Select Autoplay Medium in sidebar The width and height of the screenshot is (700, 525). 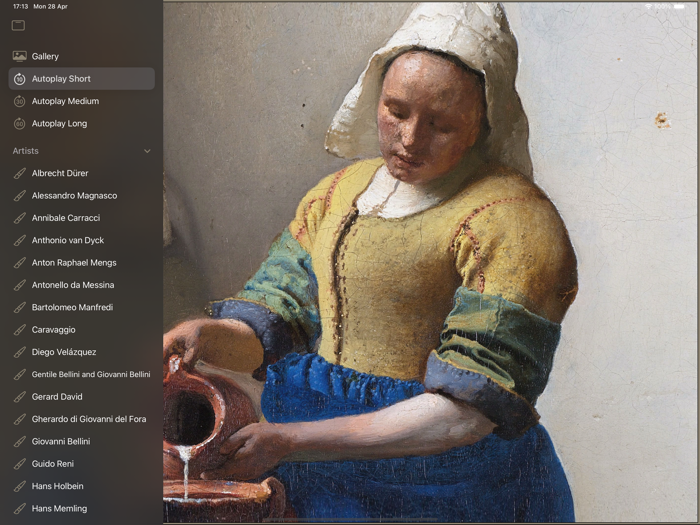click(x=82, y=101)
